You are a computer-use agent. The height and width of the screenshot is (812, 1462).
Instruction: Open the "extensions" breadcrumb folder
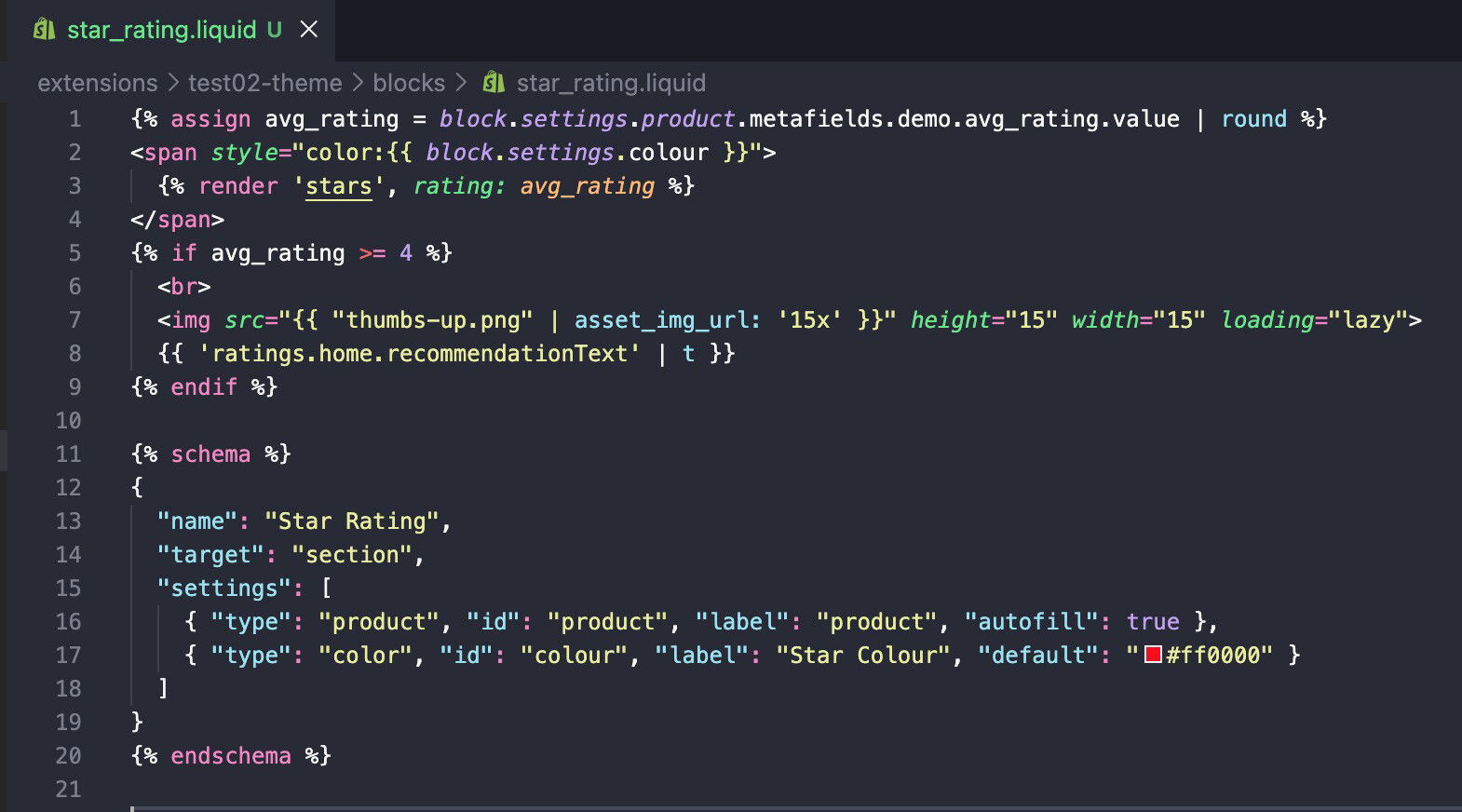point(97,83)
